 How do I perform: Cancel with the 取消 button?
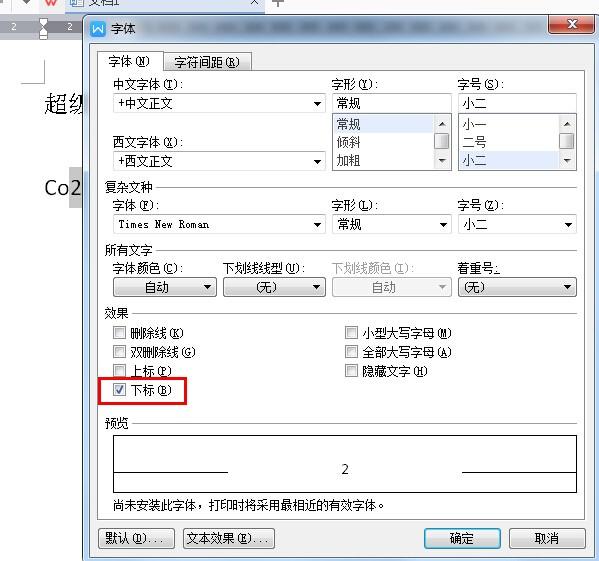point(547,538)
